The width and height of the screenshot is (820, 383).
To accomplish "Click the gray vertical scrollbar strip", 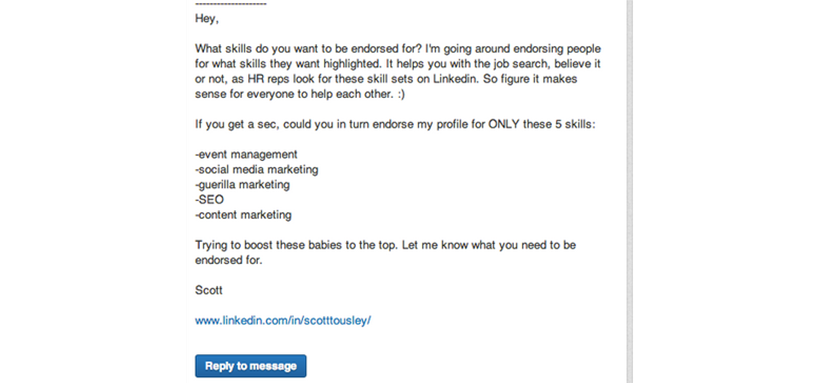I will (x=630, y=192).
